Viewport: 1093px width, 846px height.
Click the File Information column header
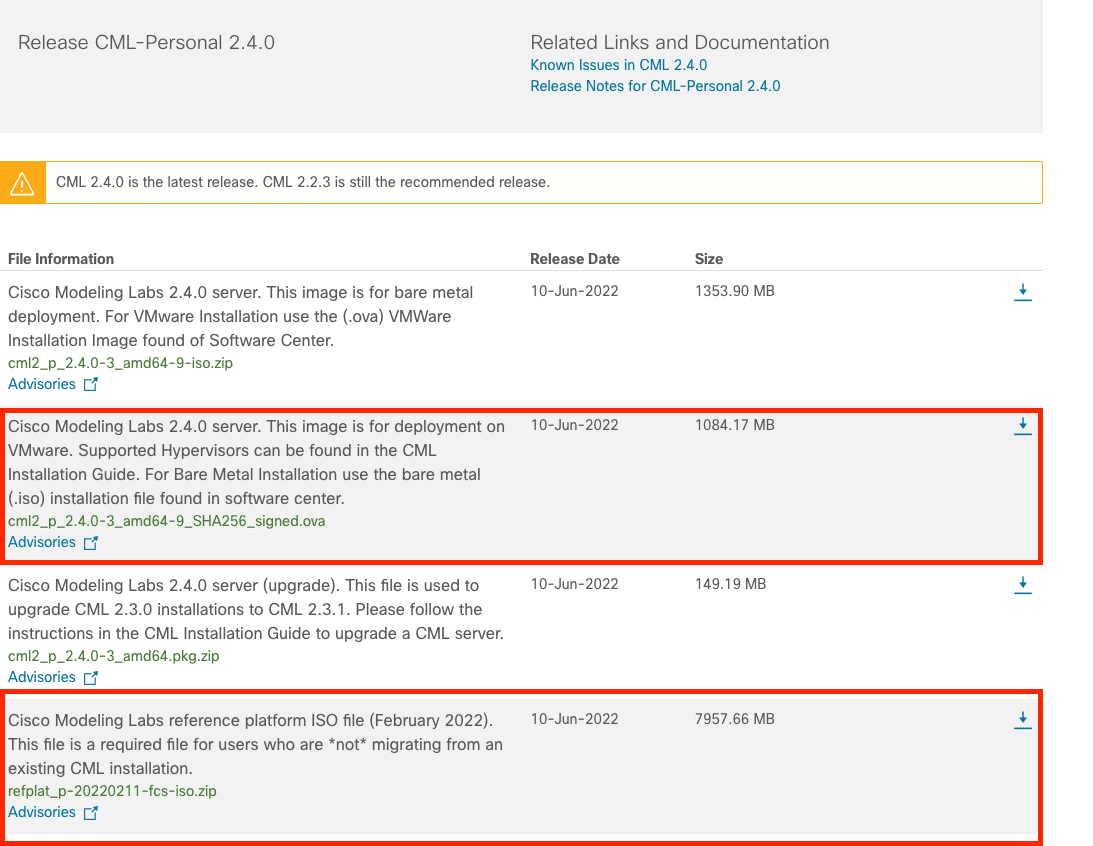[x=61, y=259]
